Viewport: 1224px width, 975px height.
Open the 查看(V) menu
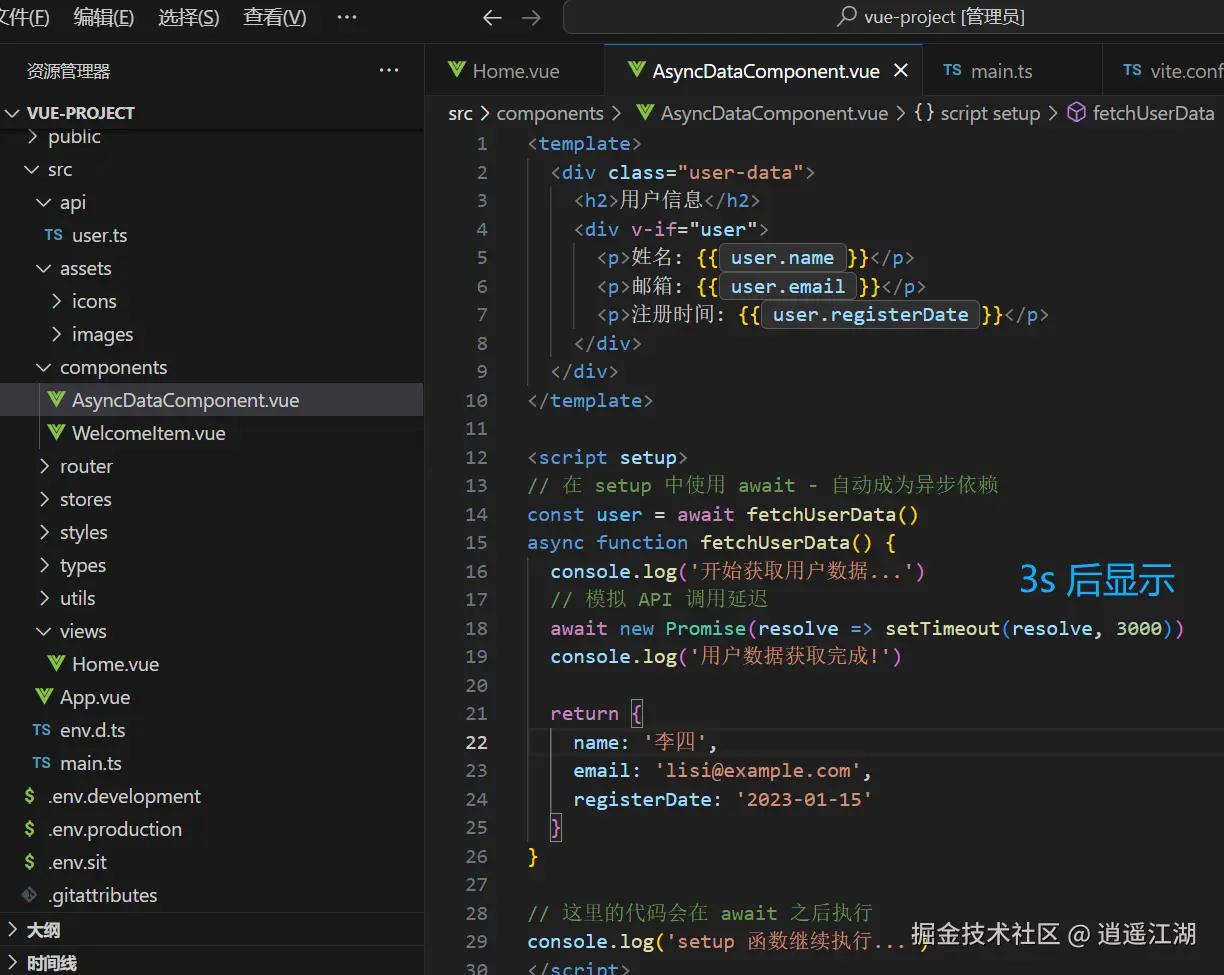[x=275, y=17]
